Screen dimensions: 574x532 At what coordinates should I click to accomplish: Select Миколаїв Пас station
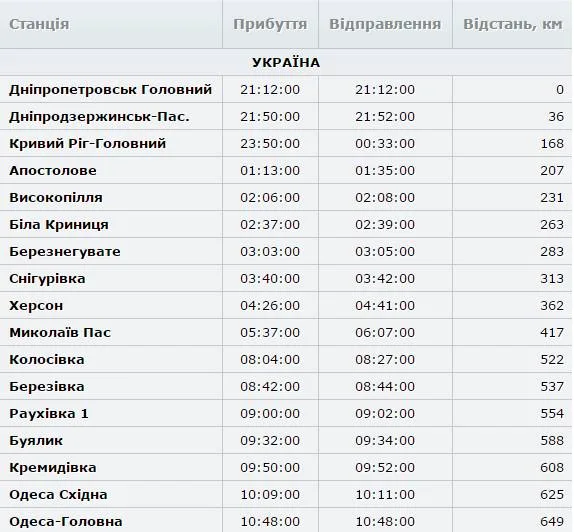tap(60, 332)
